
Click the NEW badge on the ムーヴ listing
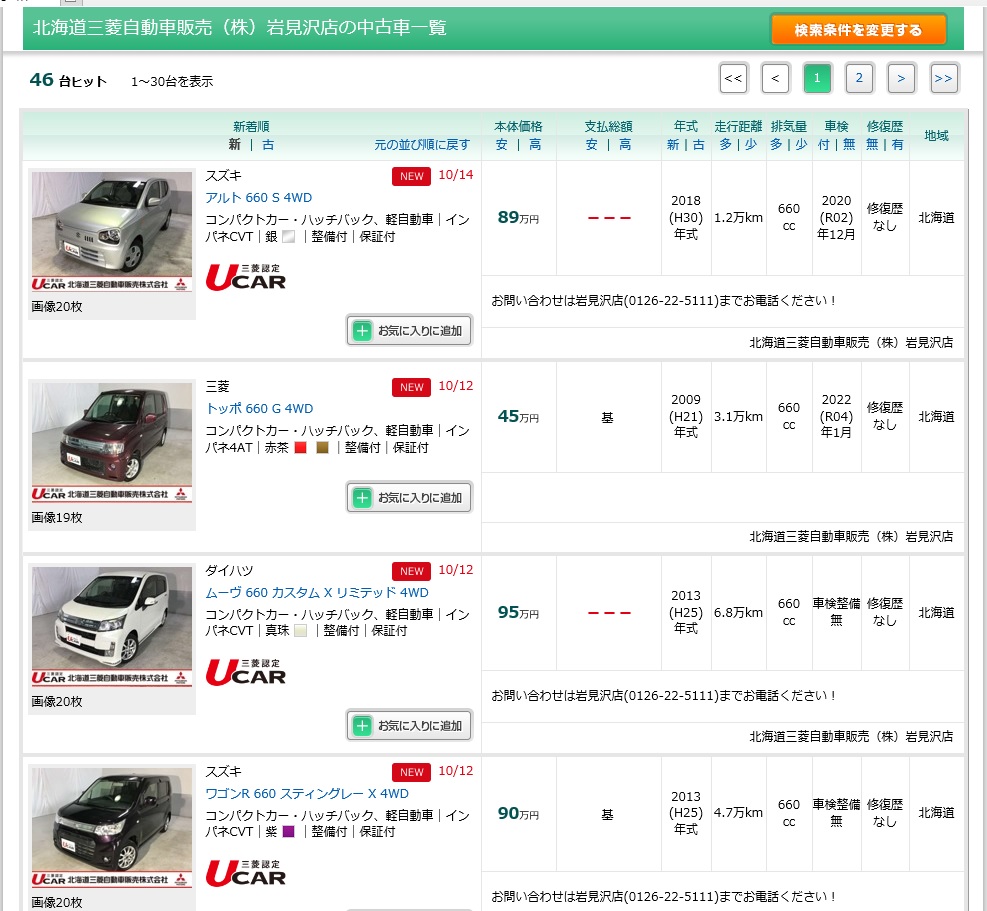coord(411,571)
